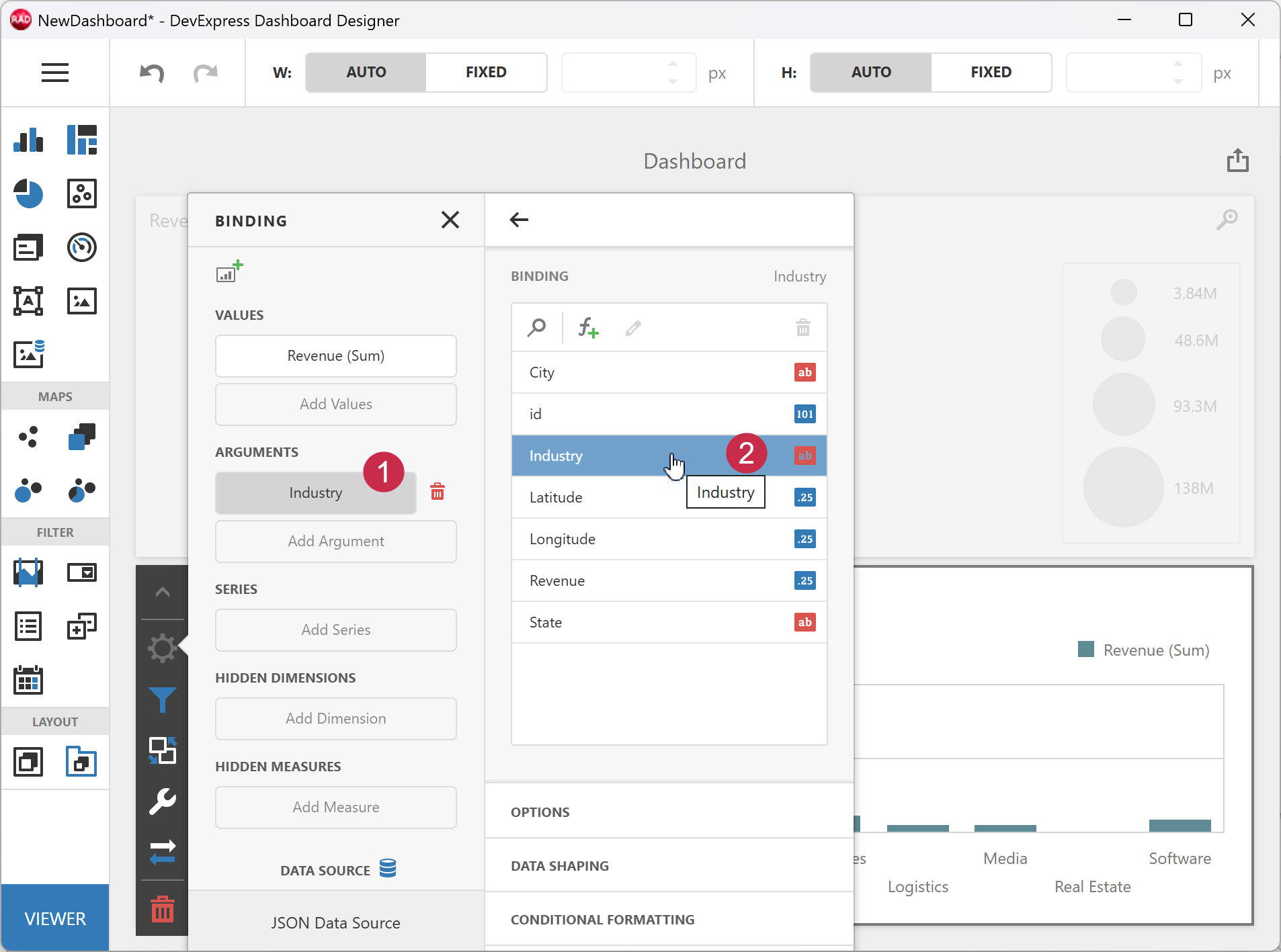
Task: Set height mode to AUTO
Action: 871,72
